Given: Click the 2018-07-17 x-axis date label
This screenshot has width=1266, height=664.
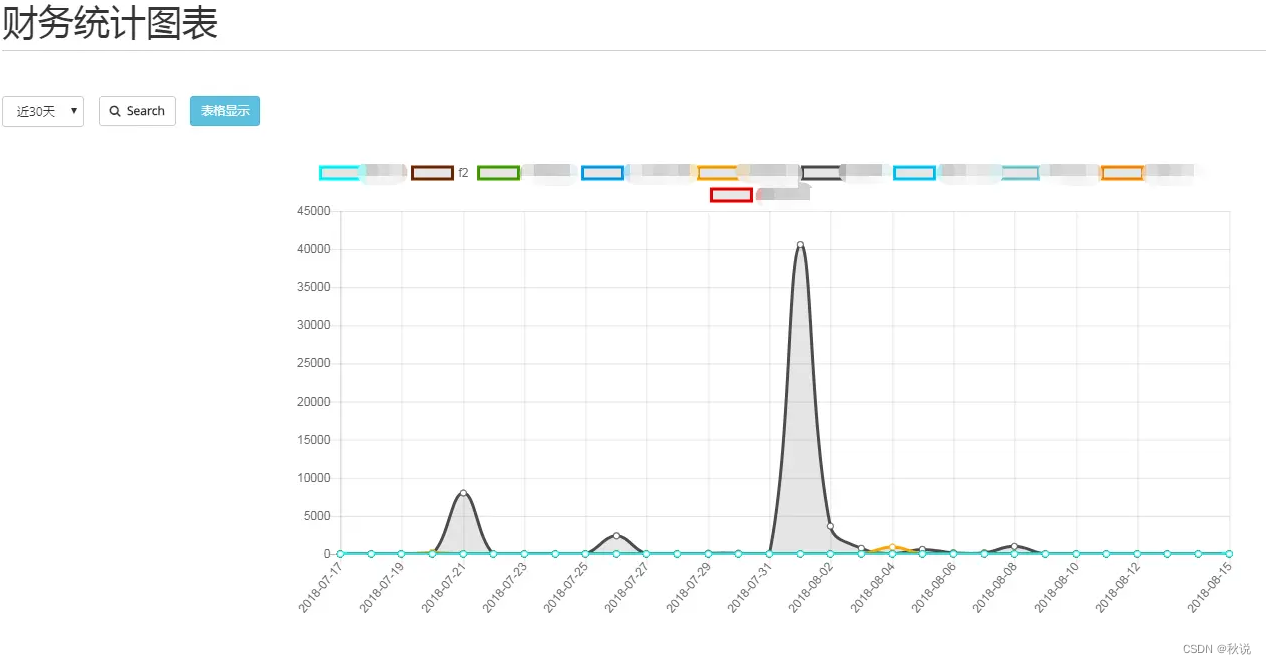Looking at the screenshot, I should (x=322, y=586).
